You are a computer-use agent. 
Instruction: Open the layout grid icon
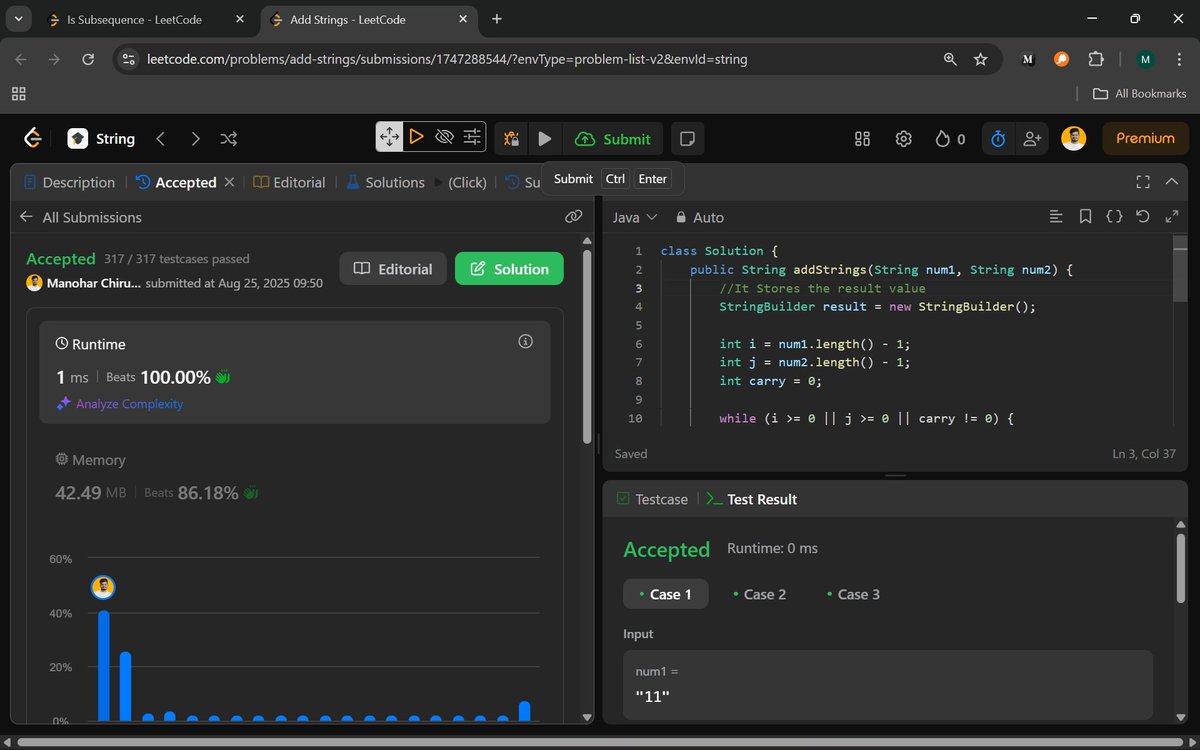862,139
